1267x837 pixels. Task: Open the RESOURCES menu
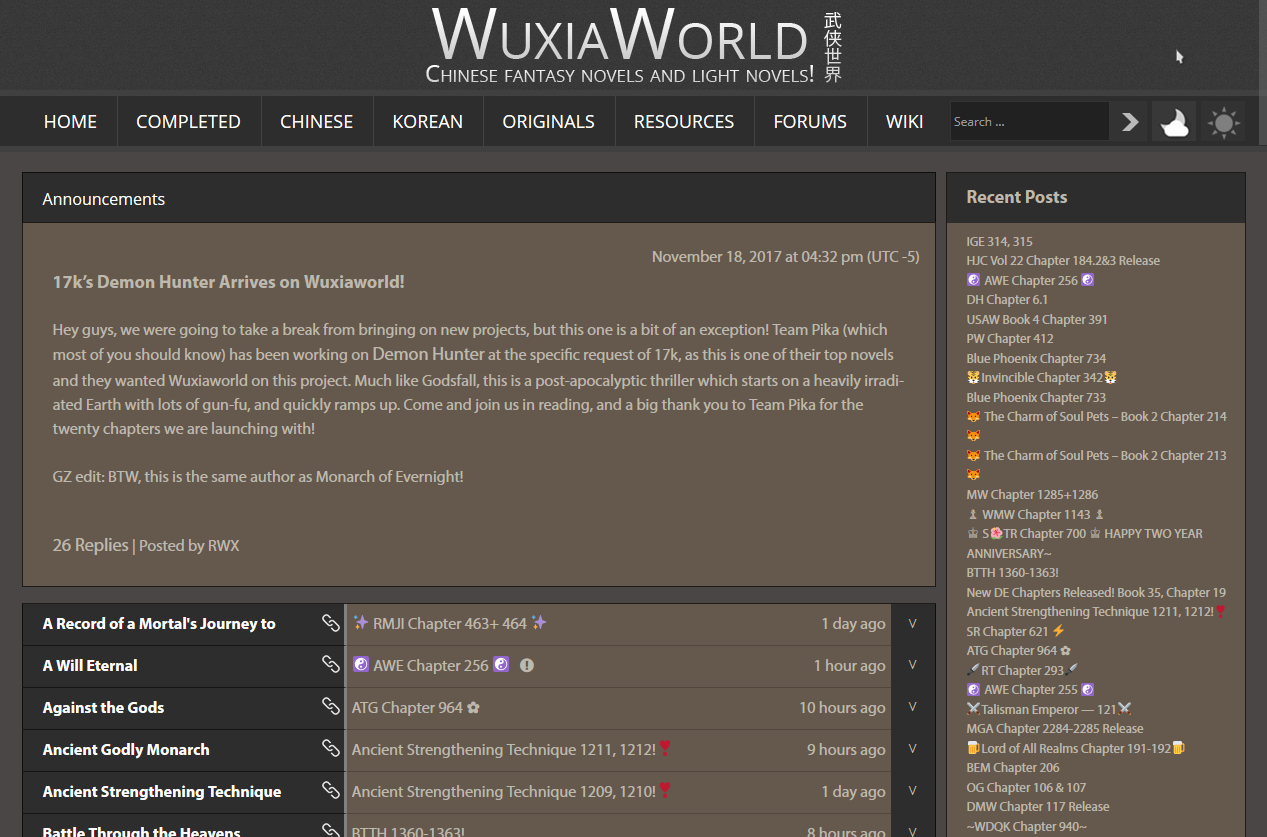[x=684, y=122]
